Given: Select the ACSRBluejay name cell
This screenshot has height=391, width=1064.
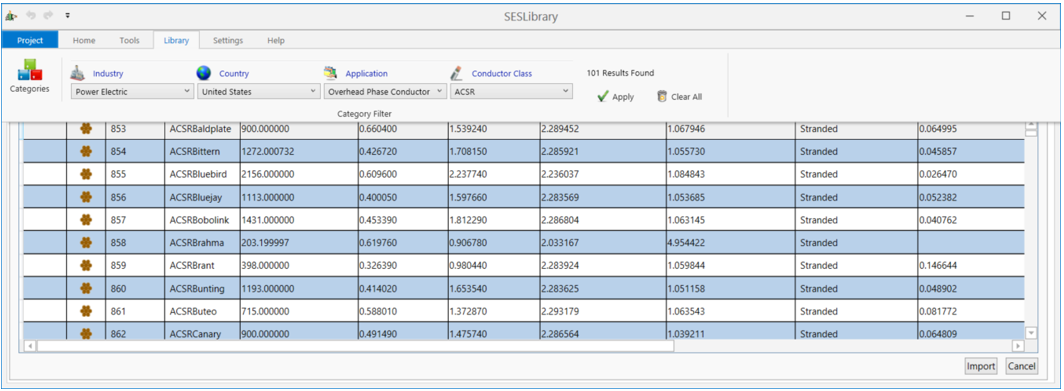Looking at the screenshot, I should click(x=202, y=197).
